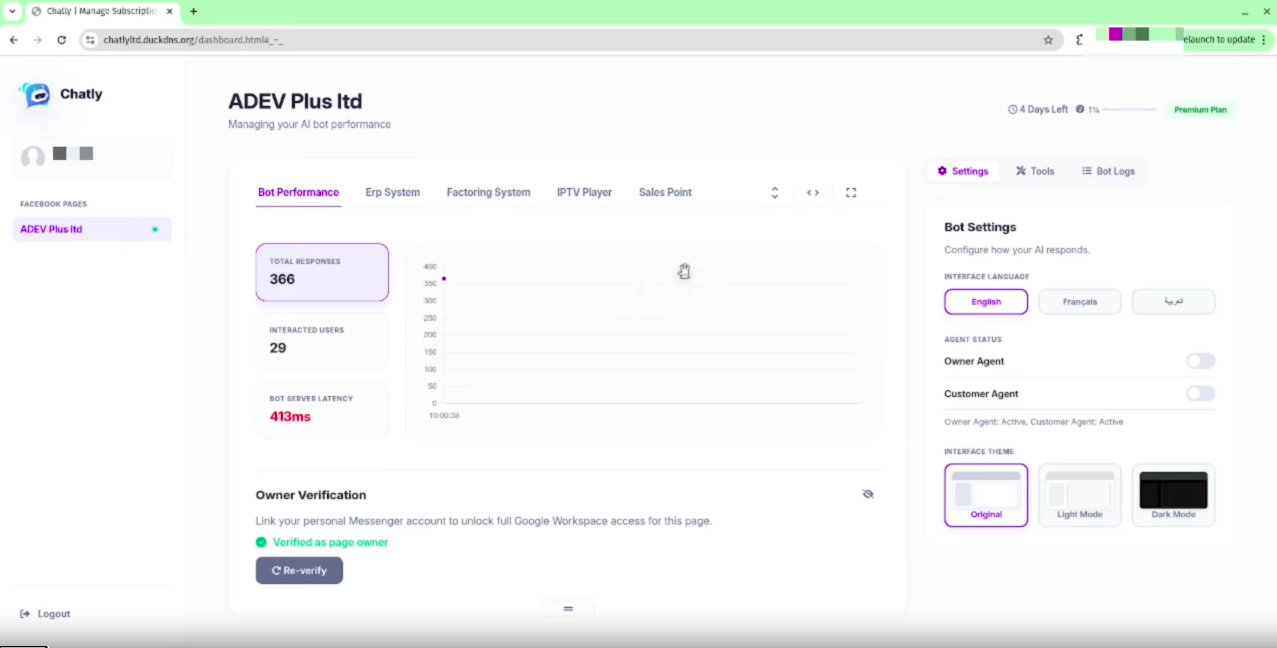Click the 1% usage progress bar
This screenshot has height=648, width=1277.
pos(1130,110)
